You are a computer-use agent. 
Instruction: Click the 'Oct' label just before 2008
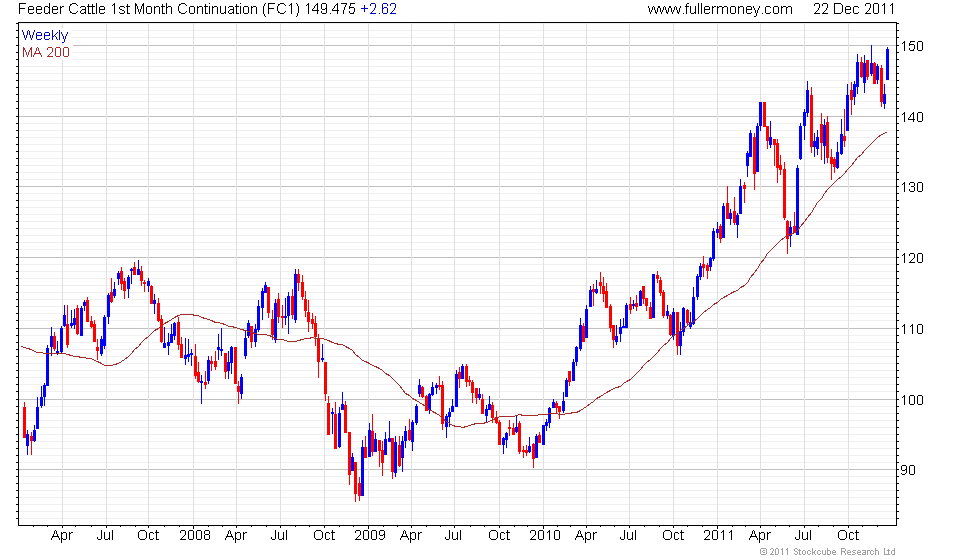[148, 536]
